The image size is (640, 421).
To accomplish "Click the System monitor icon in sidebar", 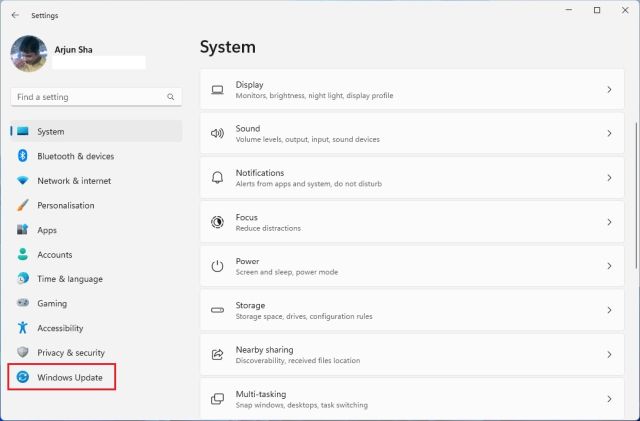I will pyautogui.click(x=23, y=131).
